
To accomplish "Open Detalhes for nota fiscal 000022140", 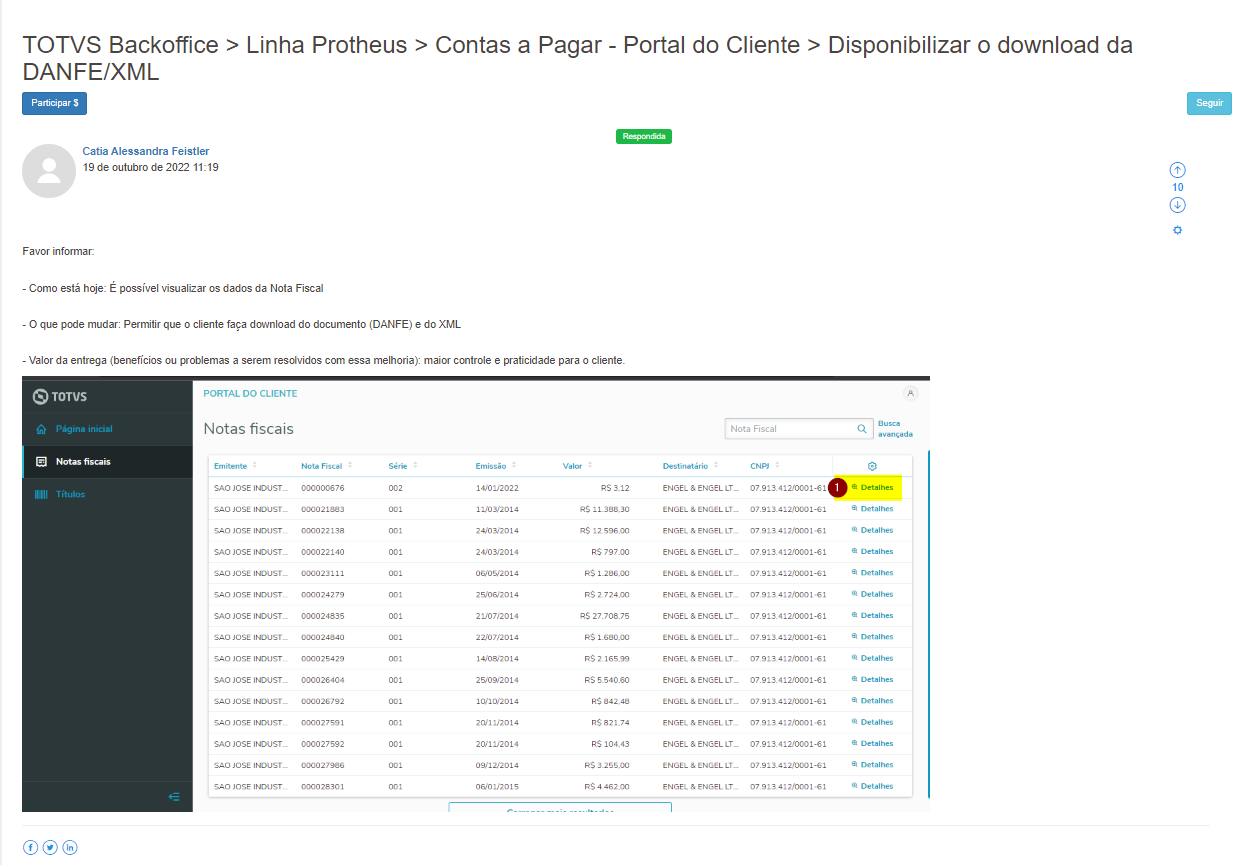I will point(872,552).
